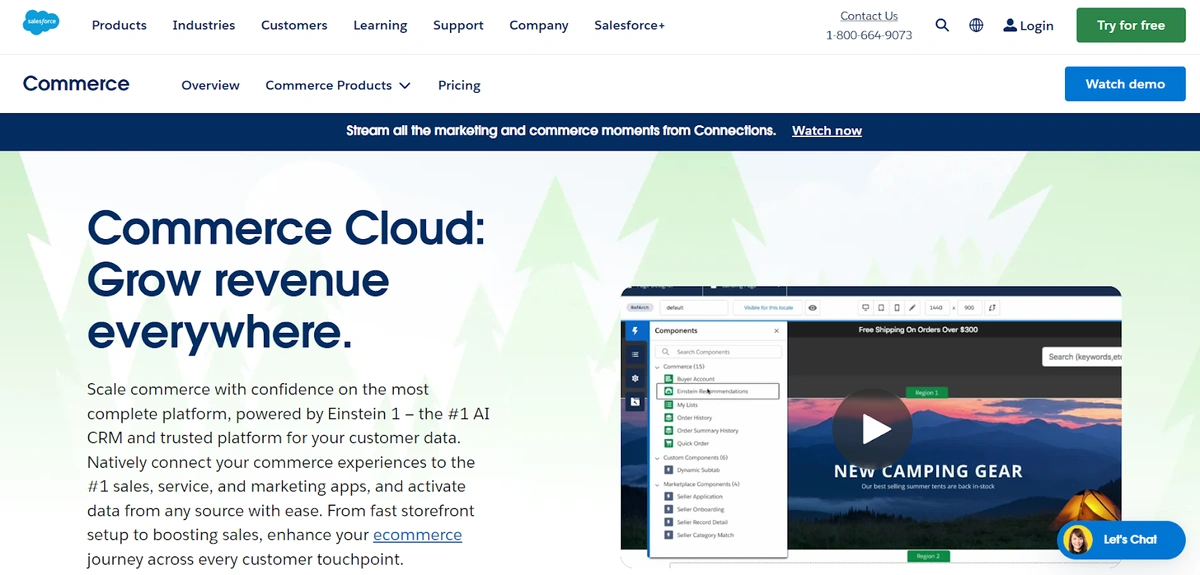The width and height of the screenshot is (1200, 575).
Task: Click the 1440 width field
Action: point(935,308)
